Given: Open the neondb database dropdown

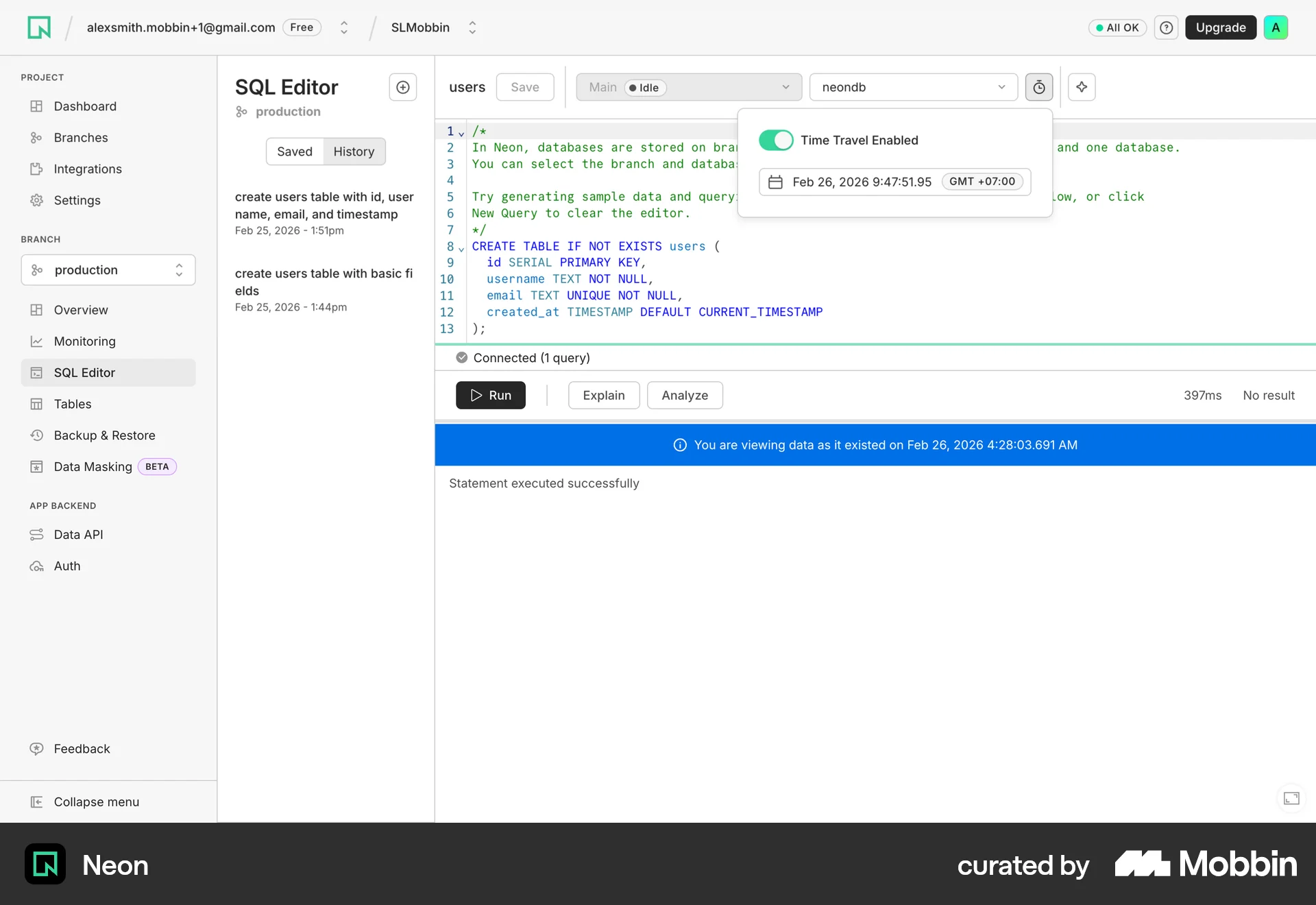Looking at the screenshot, I should point(913,87).
